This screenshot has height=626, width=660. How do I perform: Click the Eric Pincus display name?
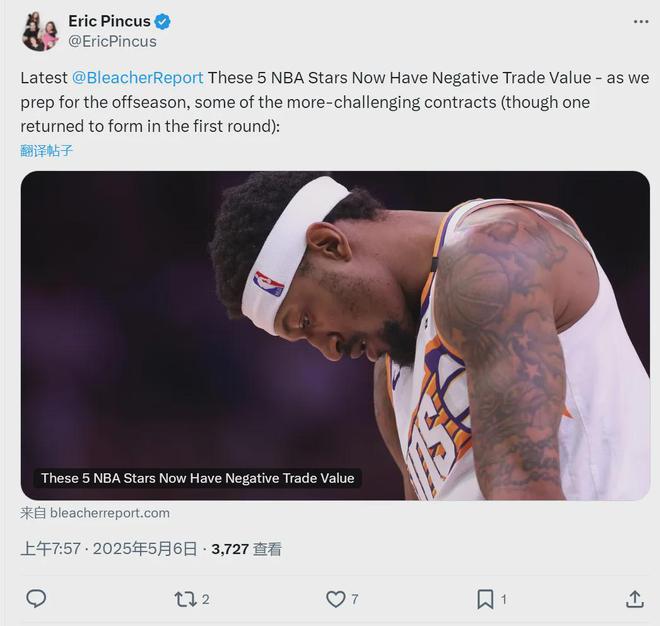click(109, 21)
